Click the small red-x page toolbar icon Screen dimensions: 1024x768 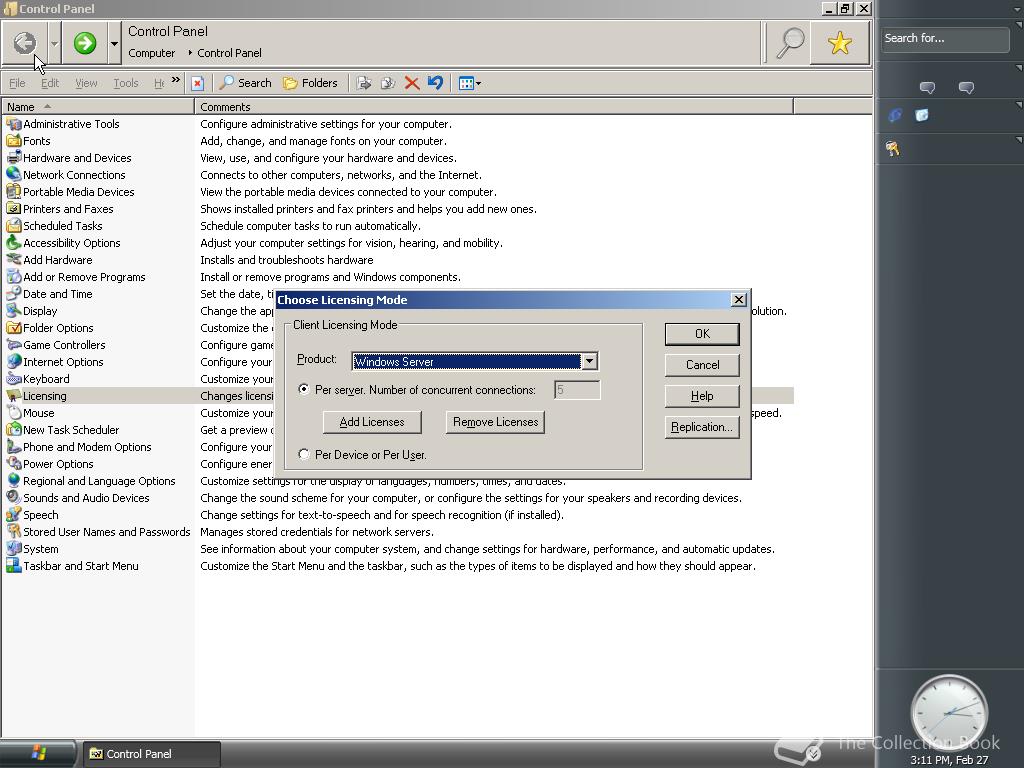pos(197,83)
